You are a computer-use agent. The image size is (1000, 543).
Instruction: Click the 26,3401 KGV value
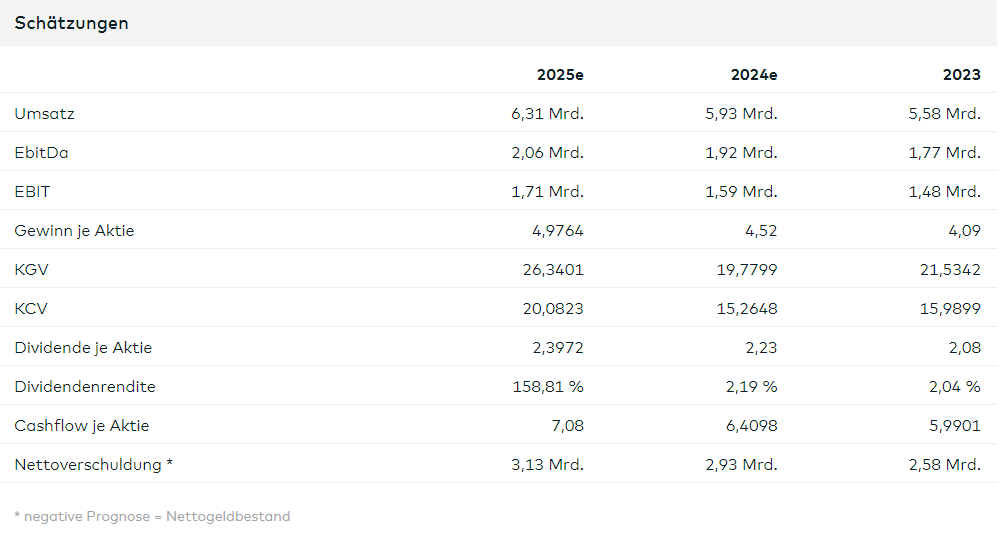553,270
